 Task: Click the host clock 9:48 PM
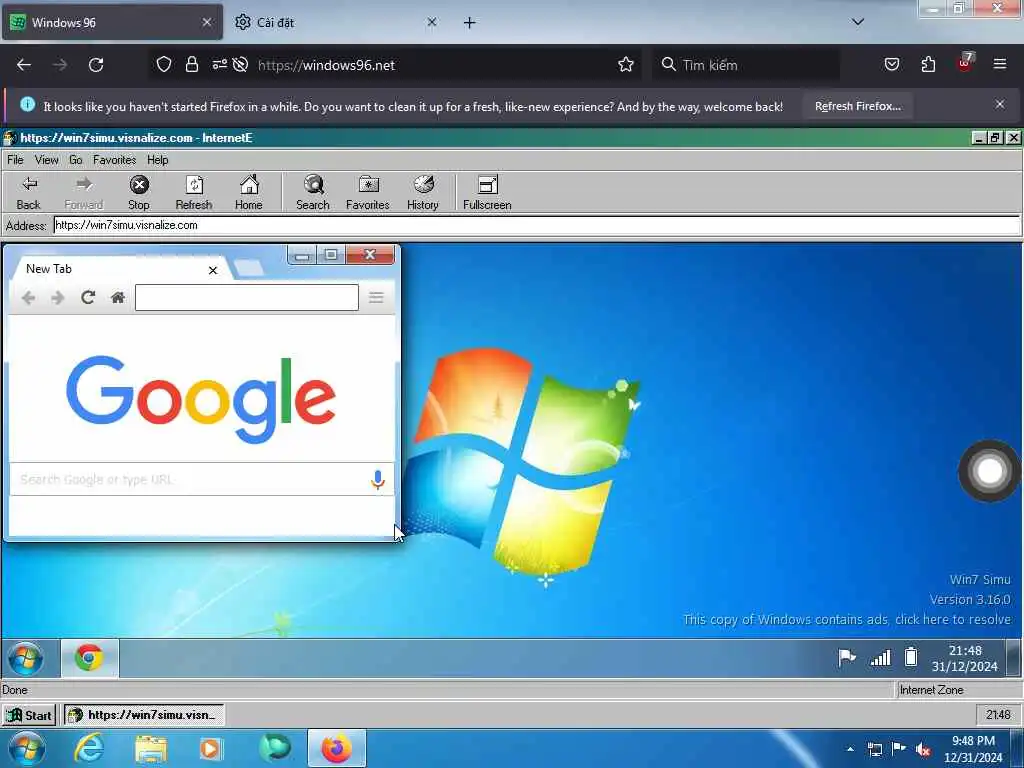(973, 749)
